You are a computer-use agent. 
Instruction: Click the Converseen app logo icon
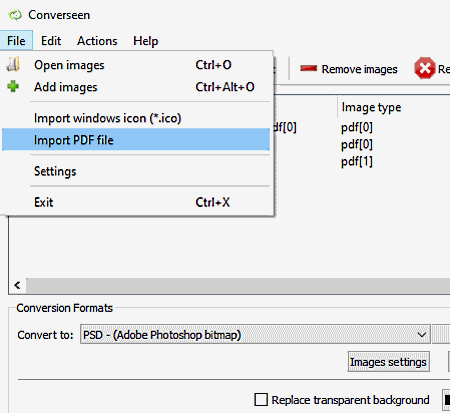pyautogui.click(x=15, y=15)
